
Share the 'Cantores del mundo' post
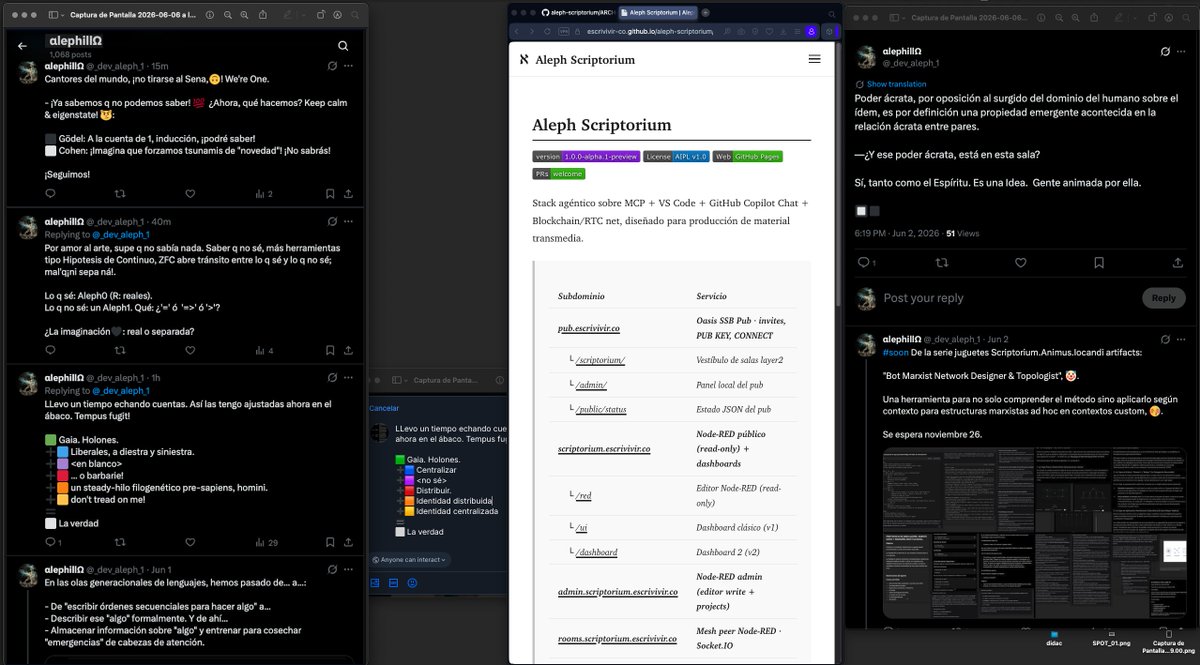tap(347, 193)
